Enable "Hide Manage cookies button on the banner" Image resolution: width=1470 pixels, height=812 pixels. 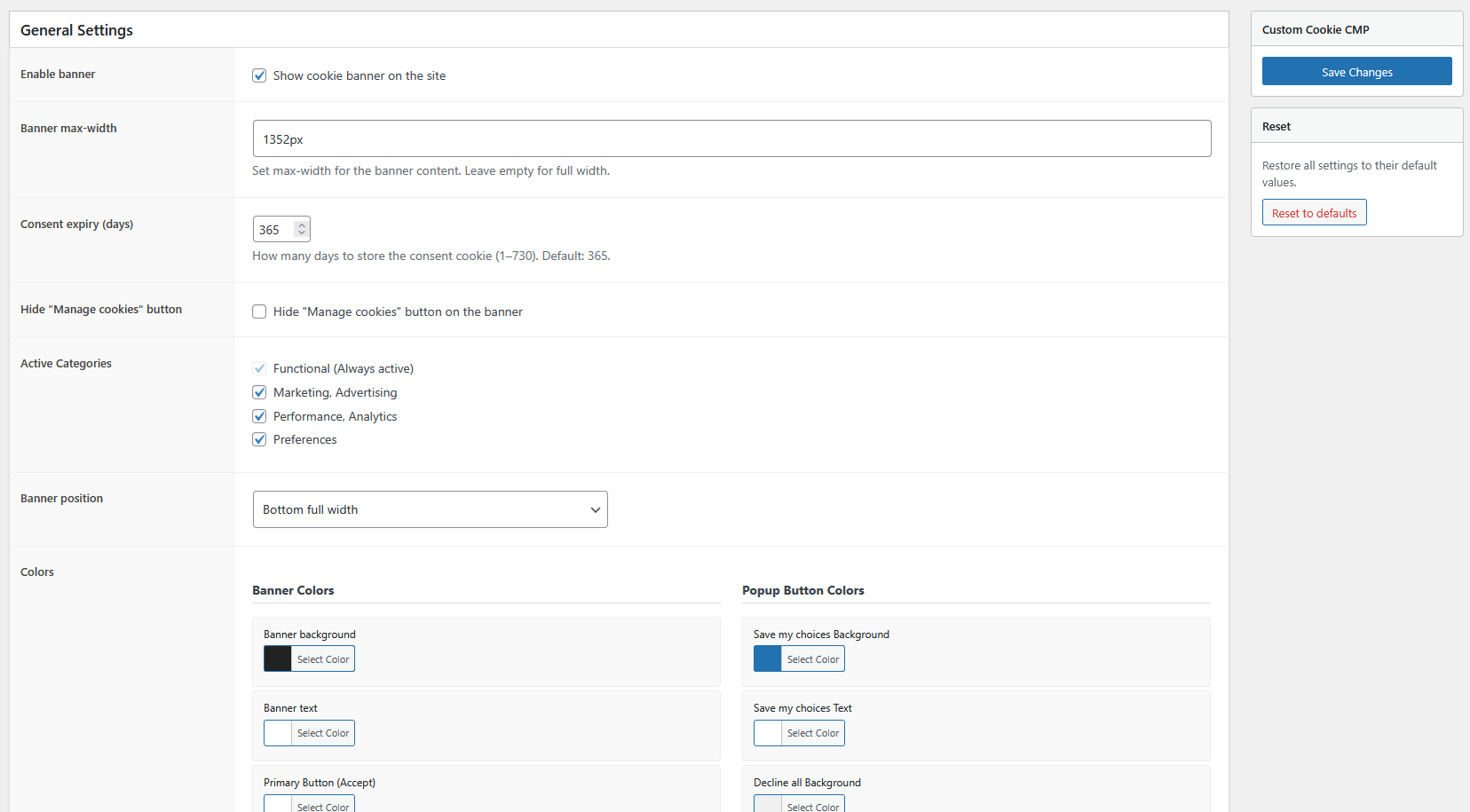pos(259,311)
